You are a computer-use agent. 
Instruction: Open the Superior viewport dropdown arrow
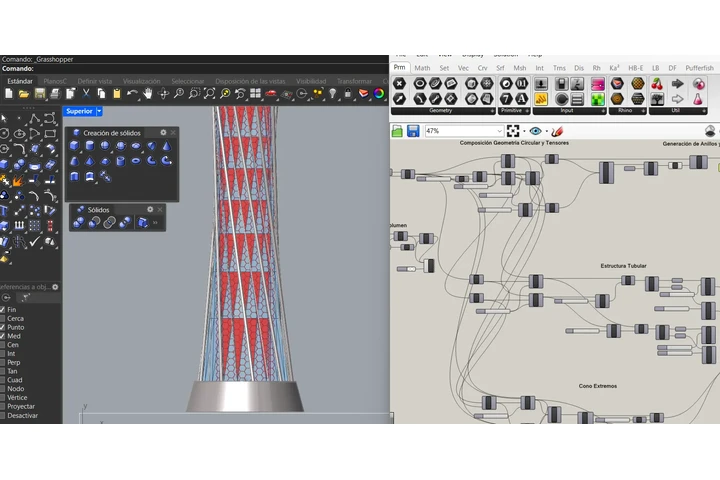[x=99, y=111]
